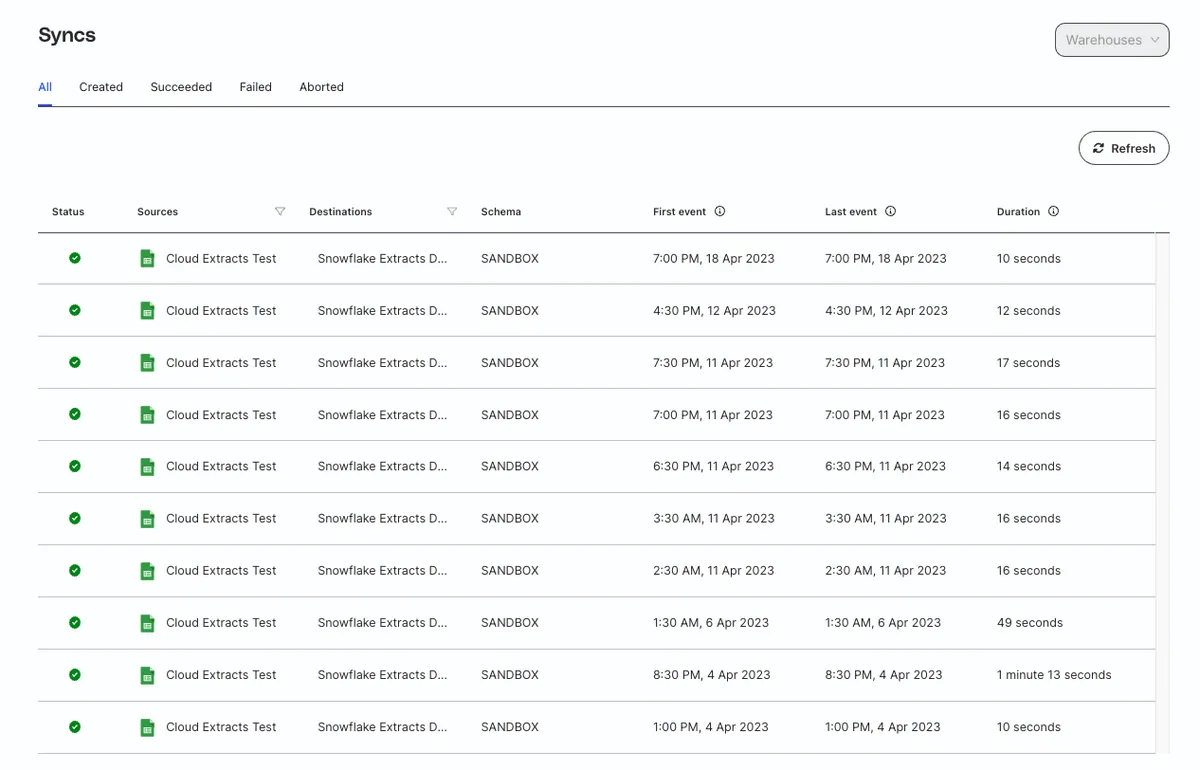Click first event 1:00 PM, 4 Apr 2023
The image size is (1200, 770).
711,727
